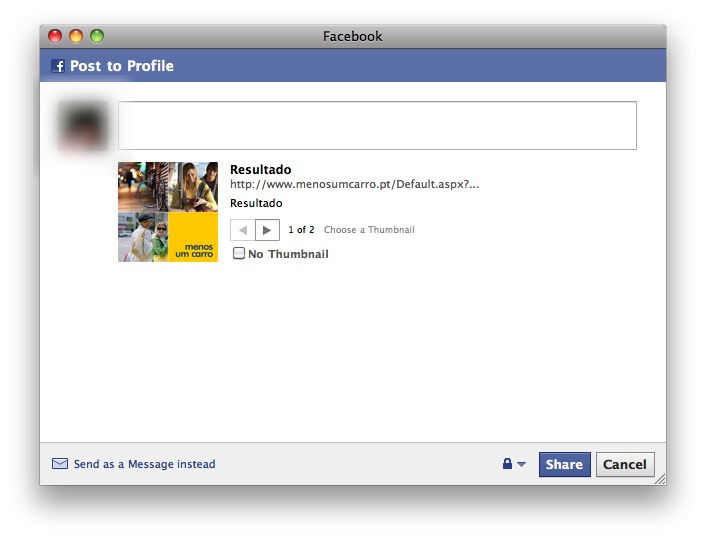706x540 pixels.
Task: Click the envelope message icon
Action: pos(60,463)
